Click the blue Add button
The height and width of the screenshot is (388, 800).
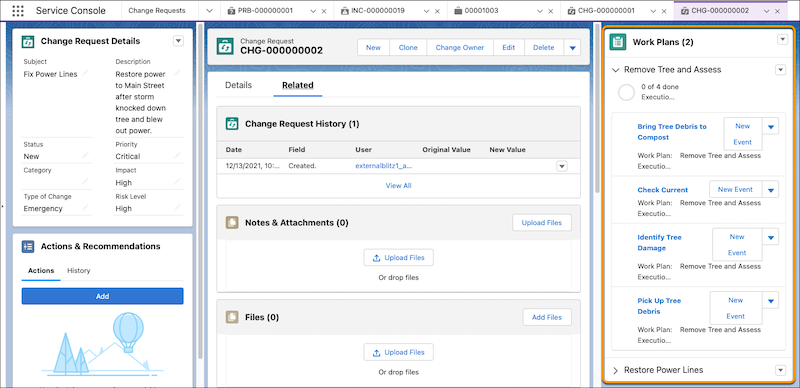click(x=103, y=296)
